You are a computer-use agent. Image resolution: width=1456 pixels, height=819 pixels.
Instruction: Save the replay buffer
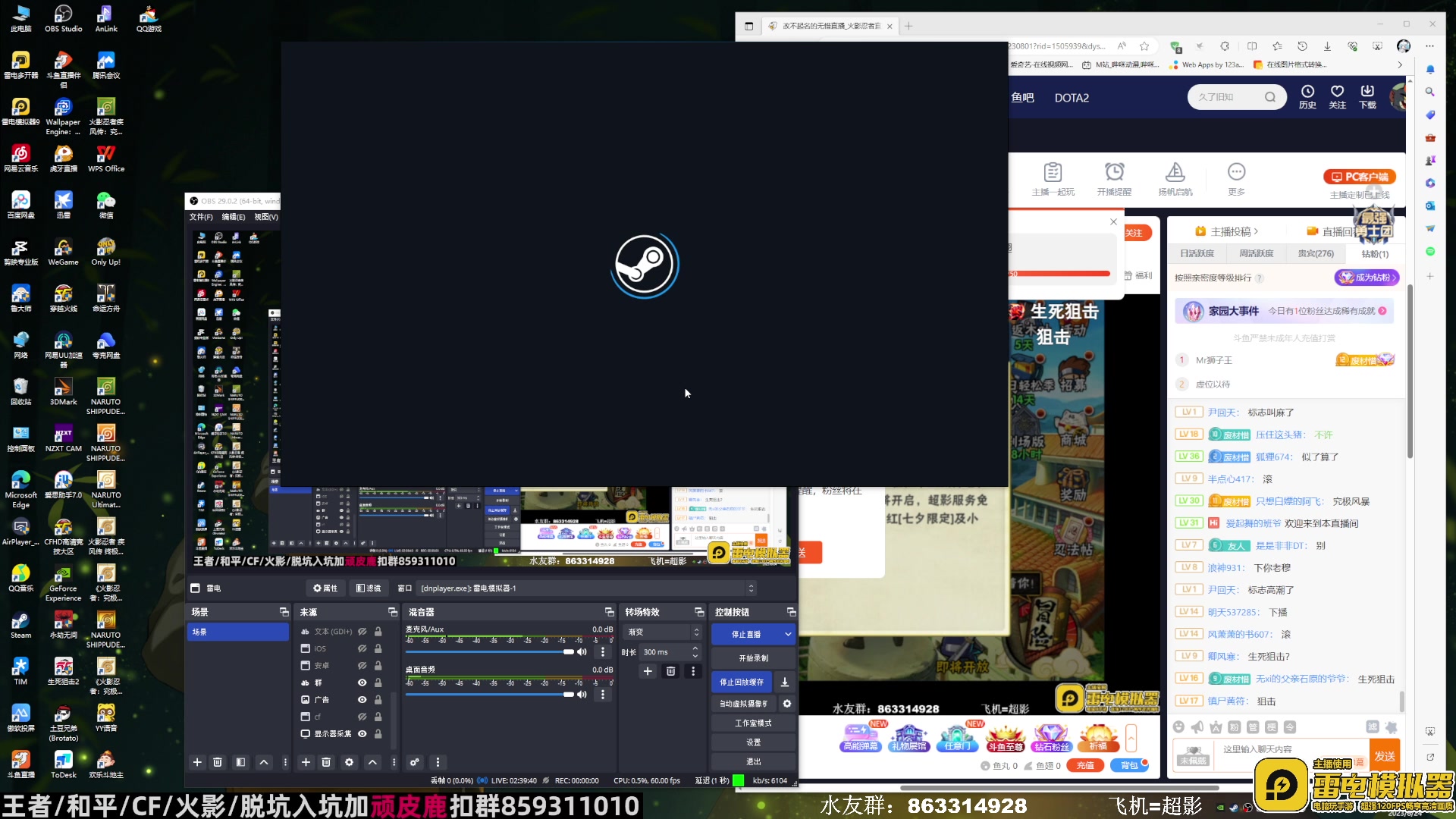(785, 682)
